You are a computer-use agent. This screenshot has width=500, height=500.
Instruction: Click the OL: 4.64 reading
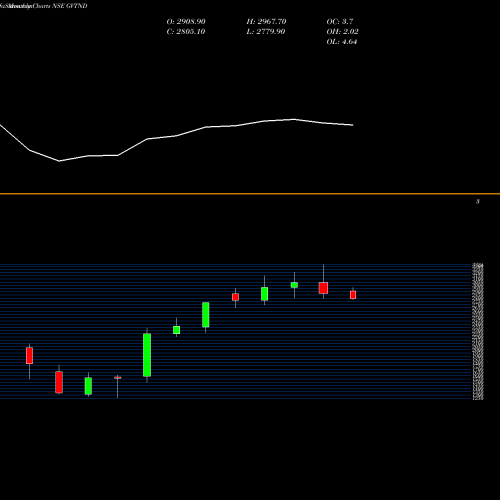coord(342,42)
